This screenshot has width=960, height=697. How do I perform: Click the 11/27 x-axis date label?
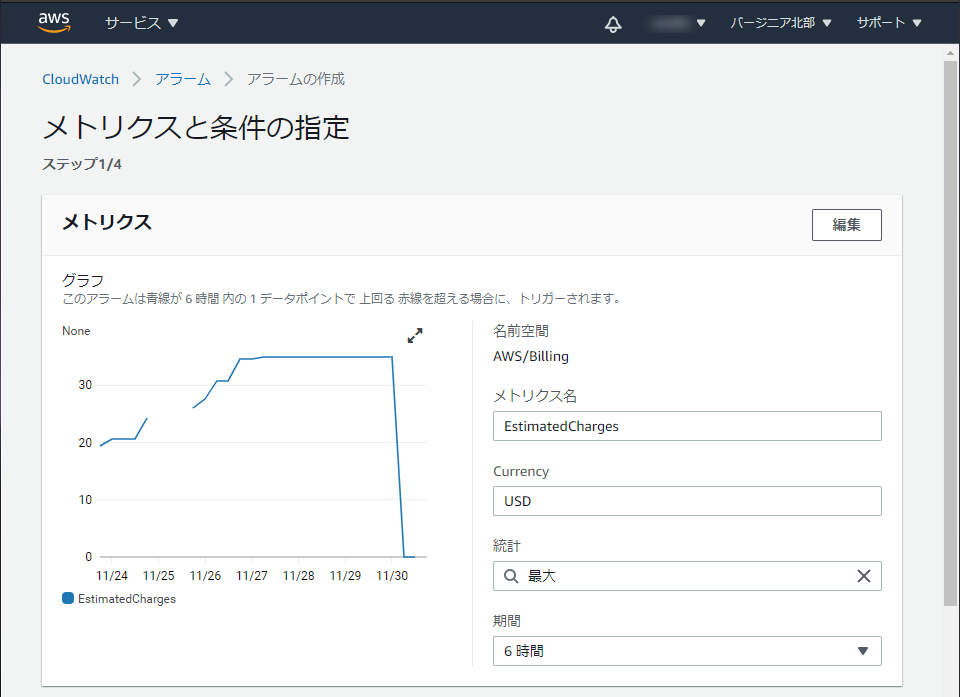(252, 576)
